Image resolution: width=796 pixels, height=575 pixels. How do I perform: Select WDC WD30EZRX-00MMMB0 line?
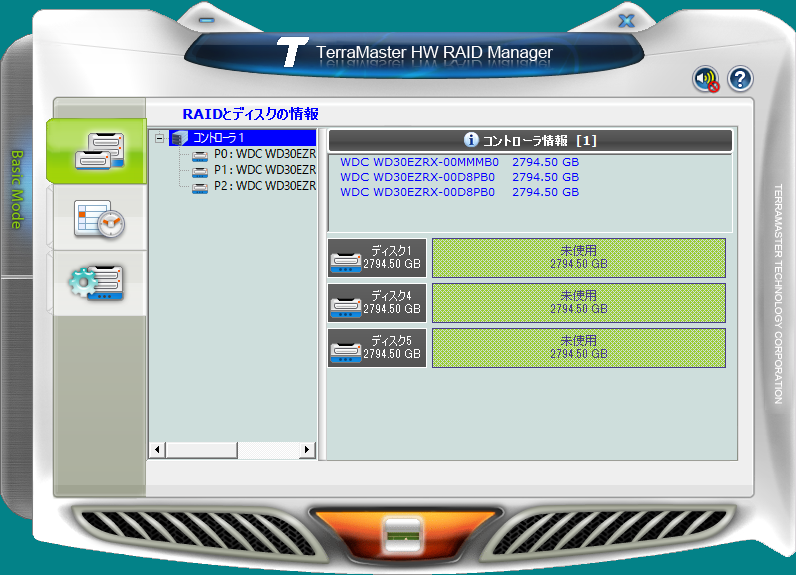[459, 162]
